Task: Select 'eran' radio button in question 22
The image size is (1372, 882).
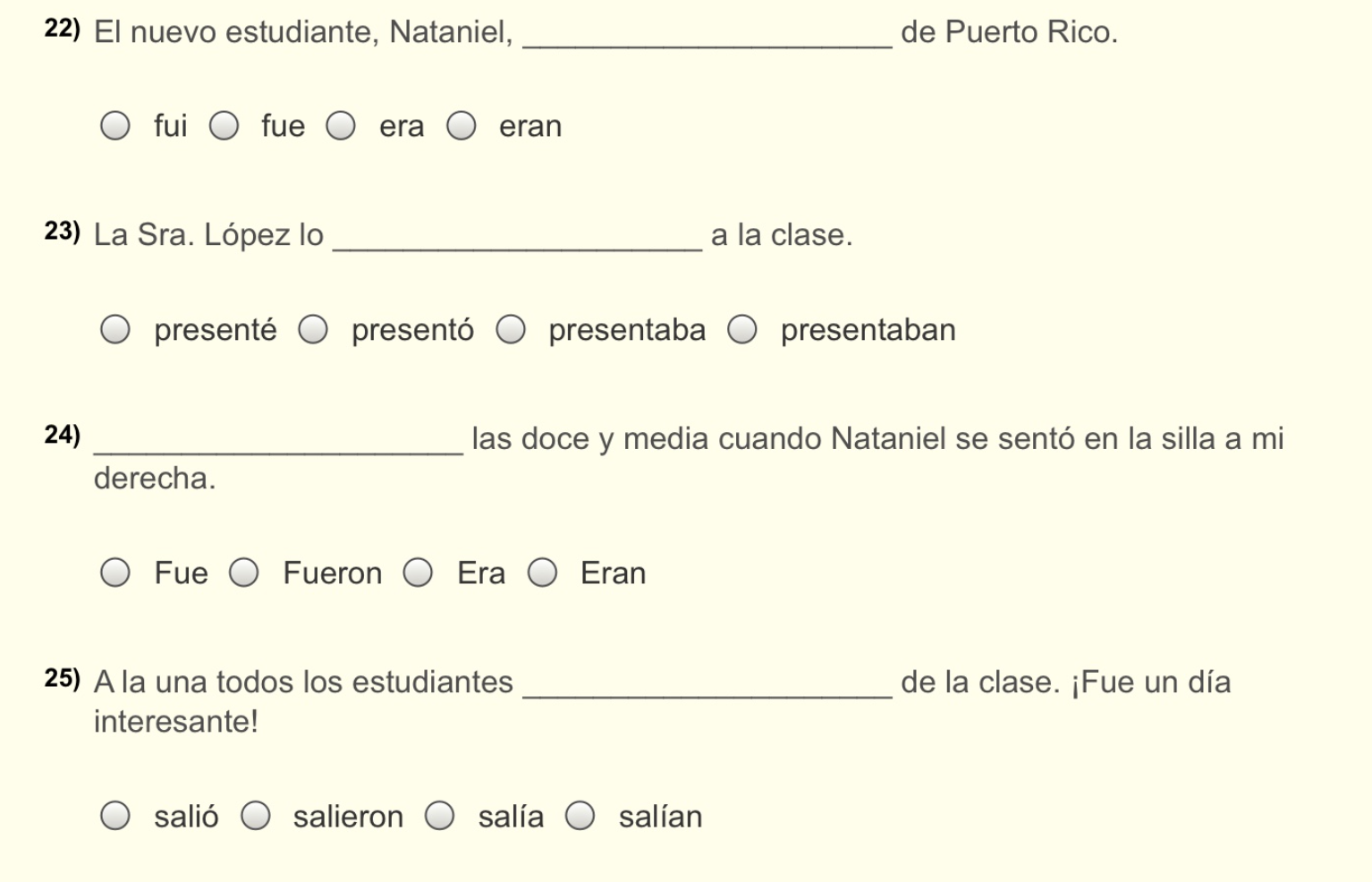Action: point(462,126)
